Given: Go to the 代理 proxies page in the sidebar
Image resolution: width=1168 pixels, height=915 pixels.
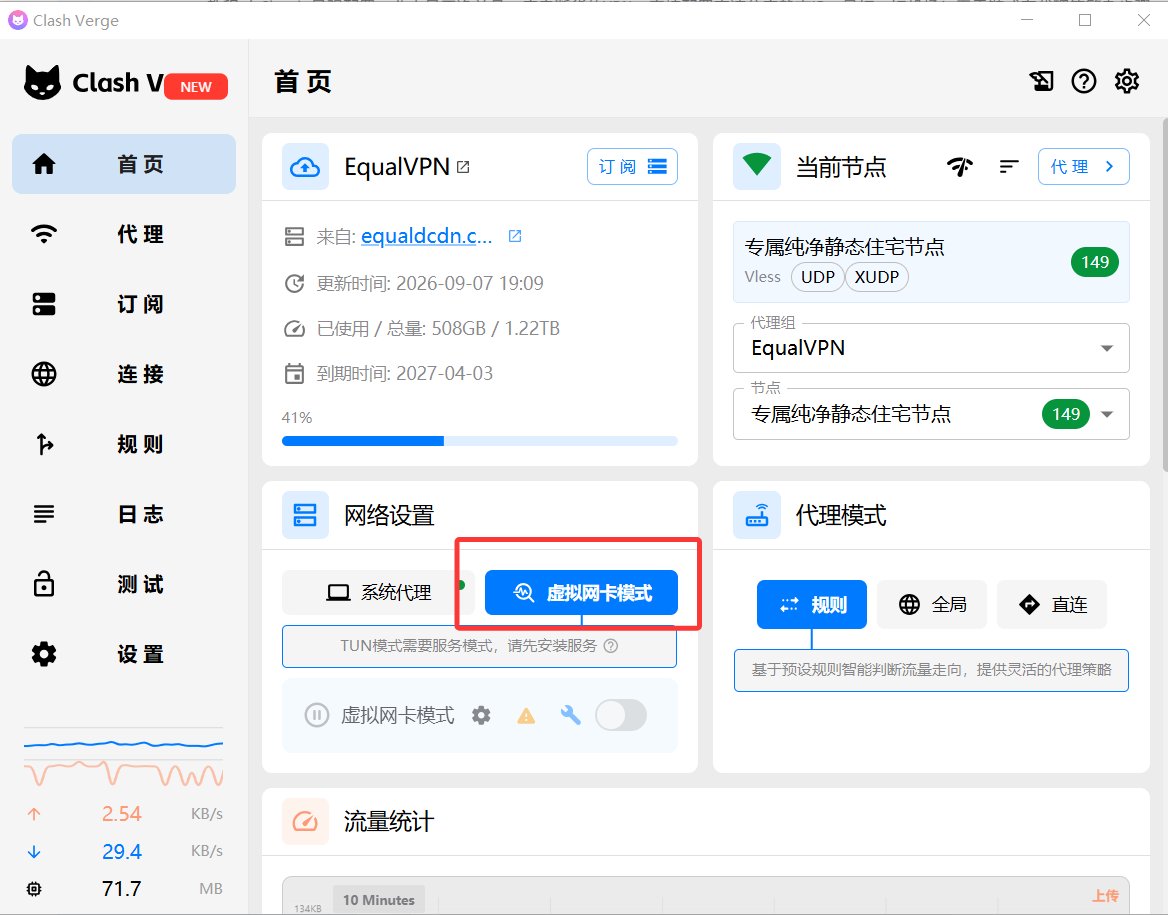Looking at the screenshot, I should point(124,234).
